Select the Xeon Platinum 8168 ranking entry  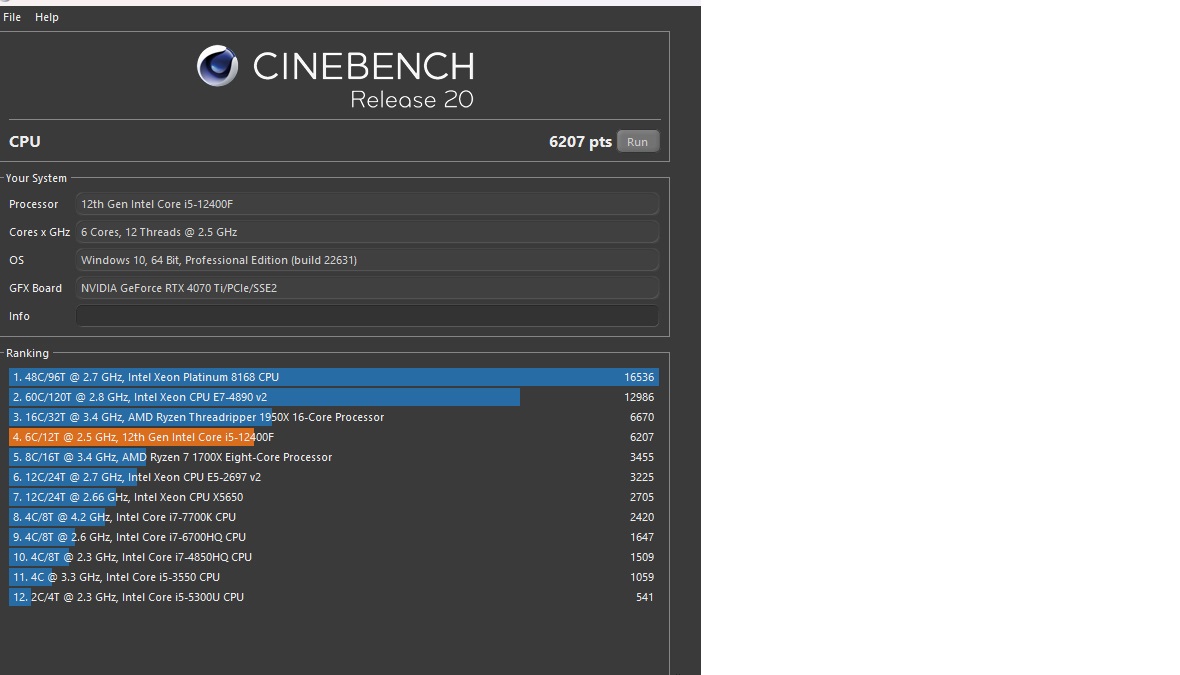tap(333, 377)
